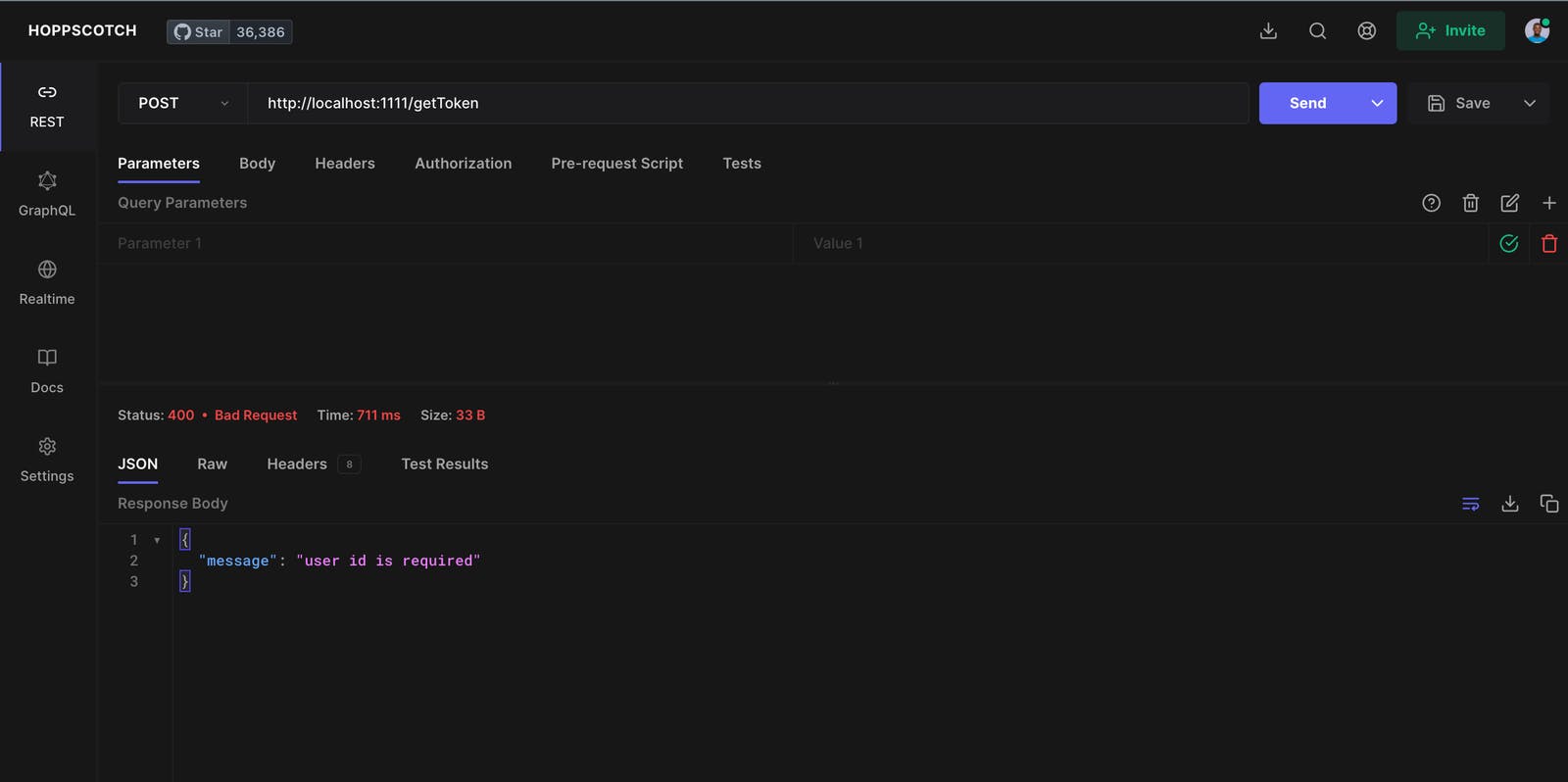Image resolution: width=1568 pixels, height=782 pixels.
Task: Click the Parameter 1 key field
Action: tap(445, 243)
